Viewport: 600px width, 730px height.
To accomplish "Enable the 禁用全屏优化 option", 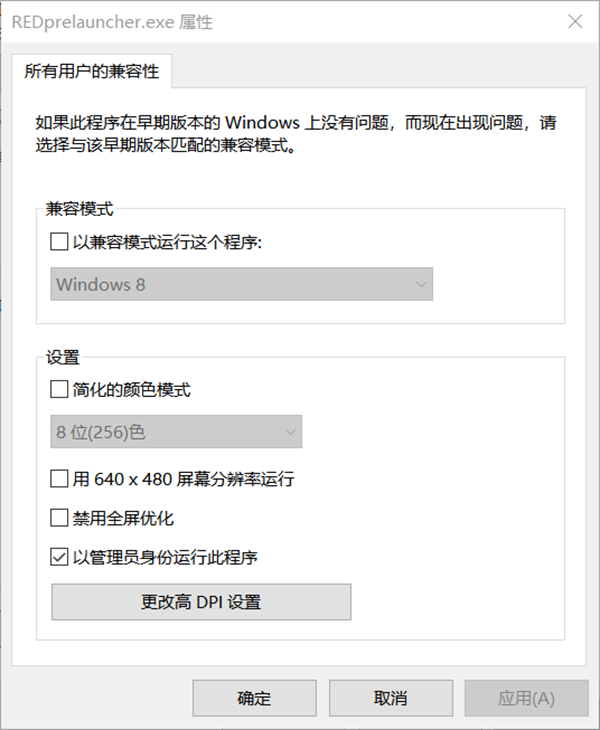I will [59, 518].
